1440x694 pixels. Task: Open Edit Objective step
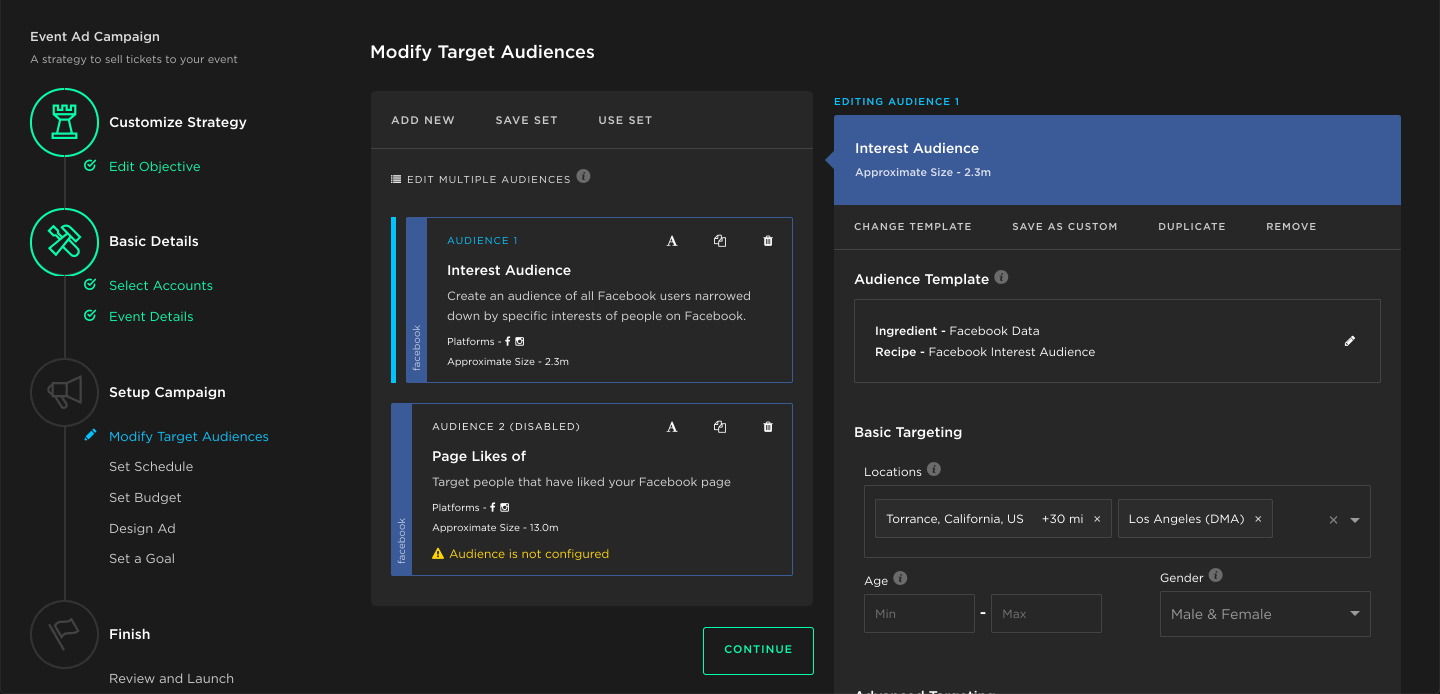pyautogui.click(x=155, y=166)
